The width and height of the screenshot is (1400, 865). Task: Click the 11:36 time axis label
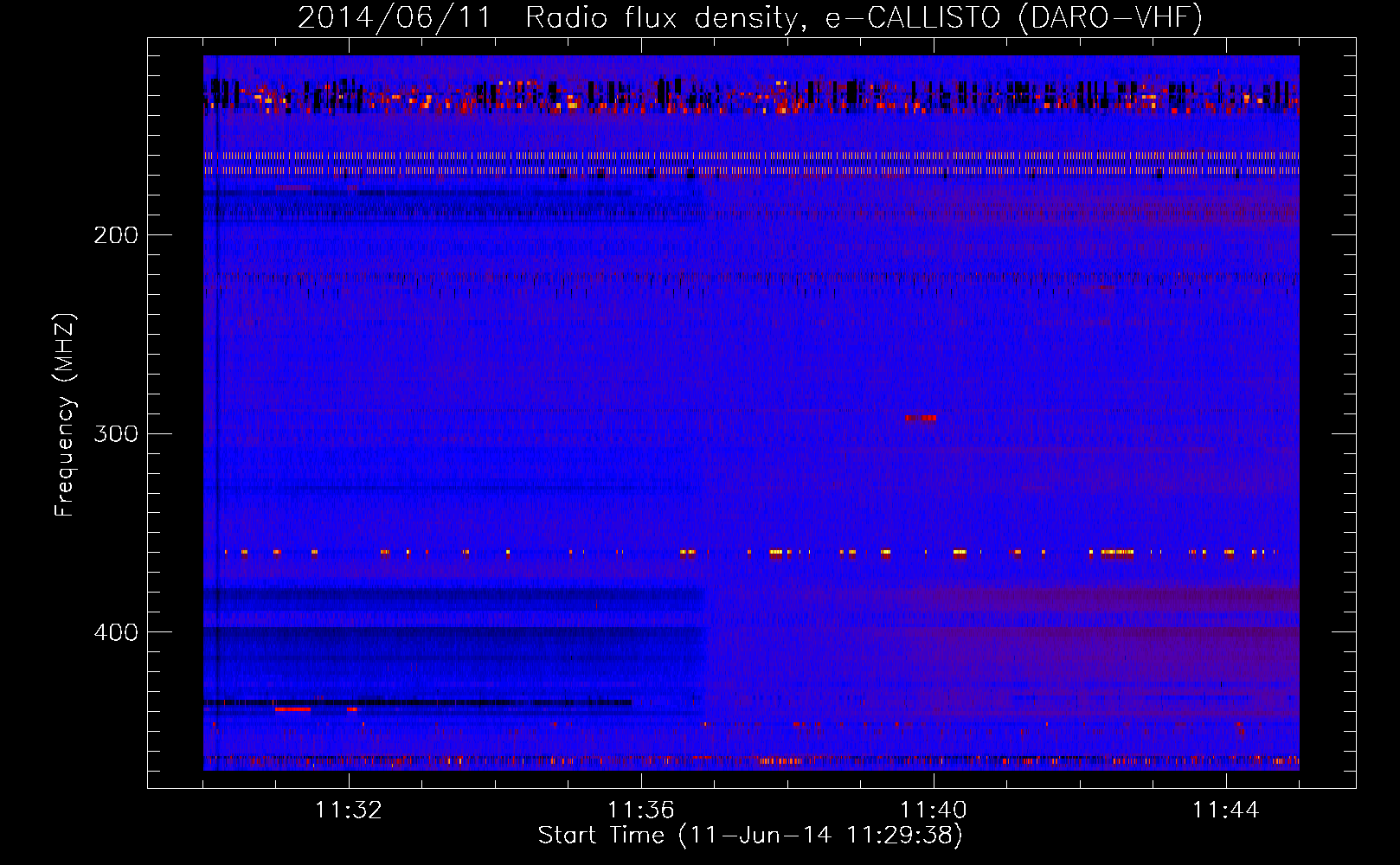click(641, 811)
